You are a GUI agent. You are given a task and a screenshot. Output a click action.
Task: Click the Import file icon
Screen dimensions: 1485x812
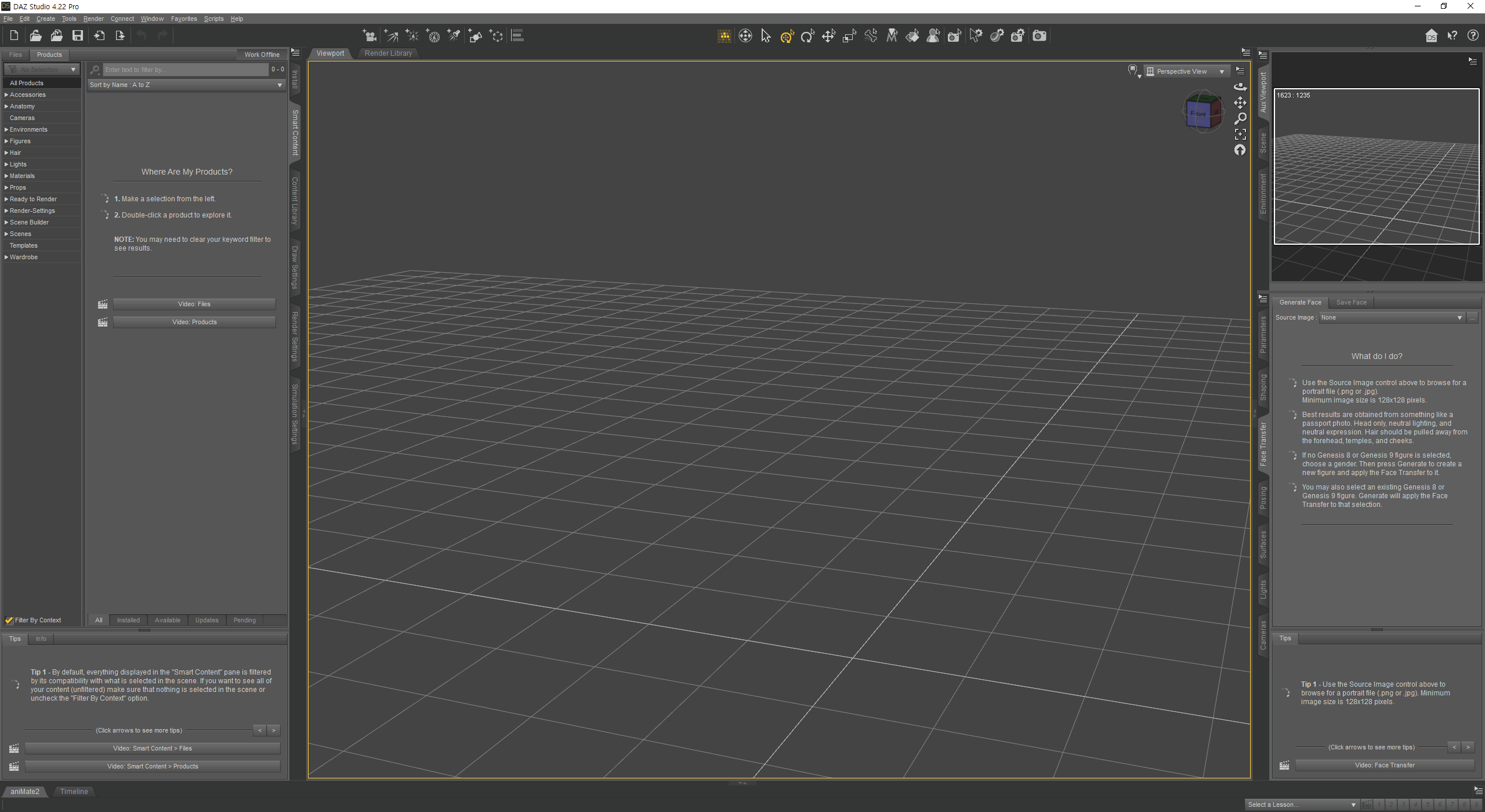click(x=99, y=36)
